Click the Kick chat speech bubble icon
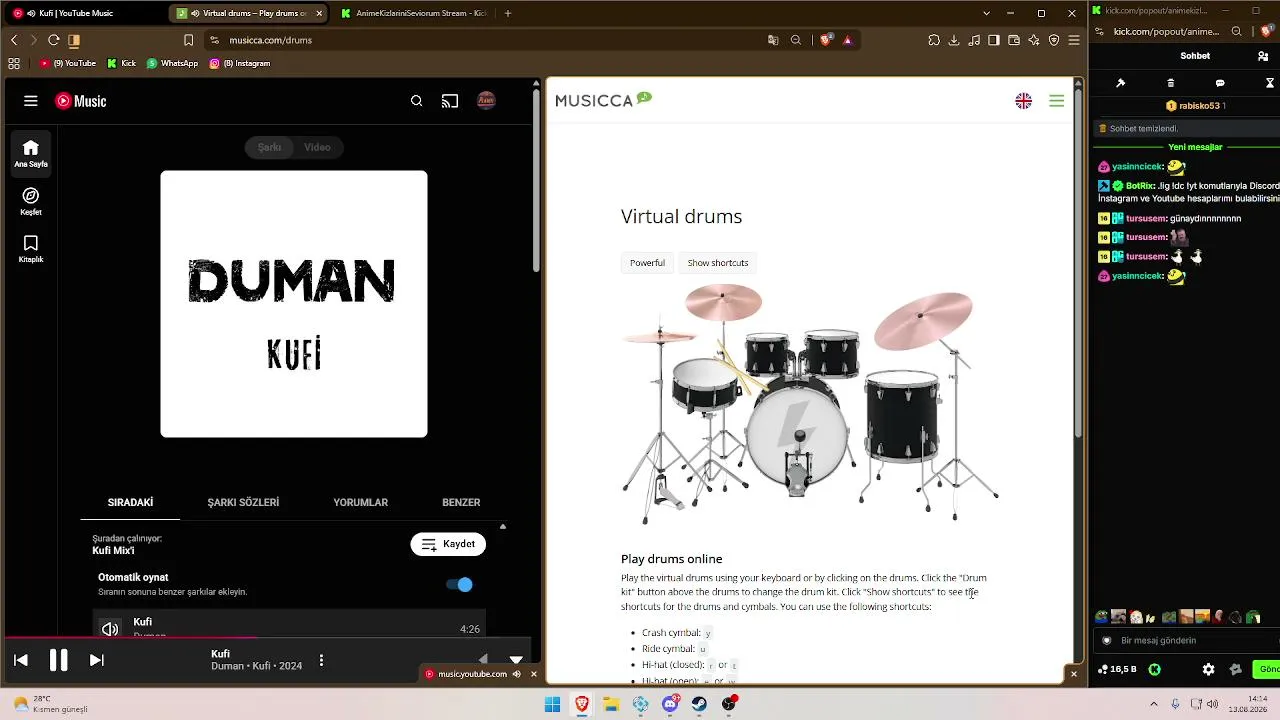The image size is (1280, 720). pyautogui.click(x=1220, y=83)
